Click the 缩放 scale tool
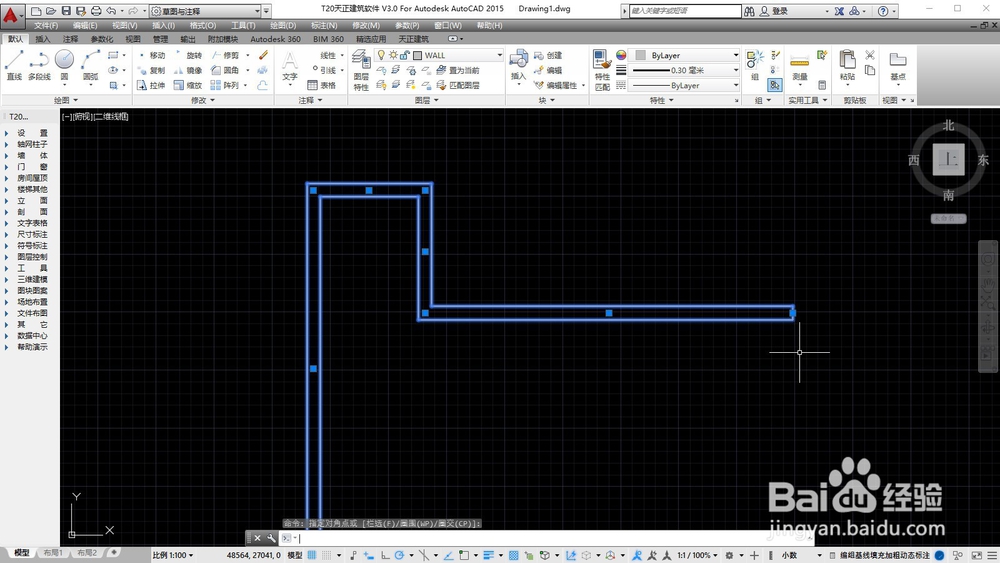The height and width of the screenshot is (563, 1000). 188,85
